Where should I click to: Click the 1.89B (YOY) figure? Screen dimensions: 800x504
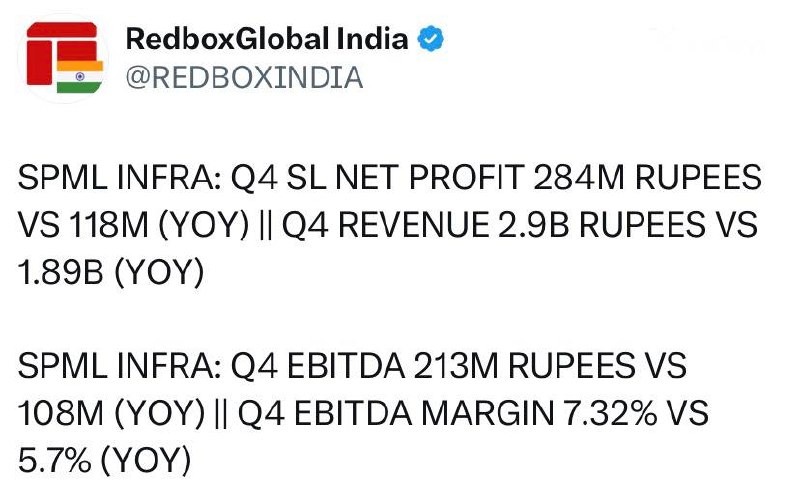tap(111, 272)
